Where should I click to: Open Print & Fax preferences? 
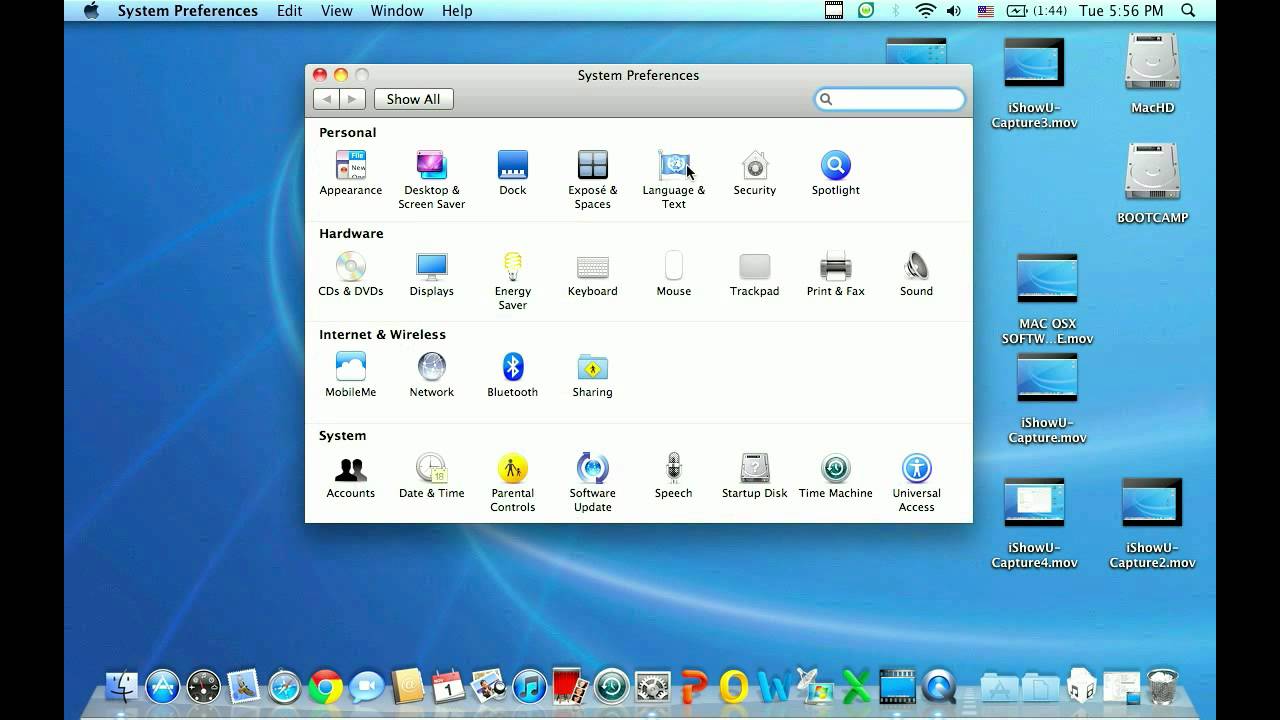(835, 274)
